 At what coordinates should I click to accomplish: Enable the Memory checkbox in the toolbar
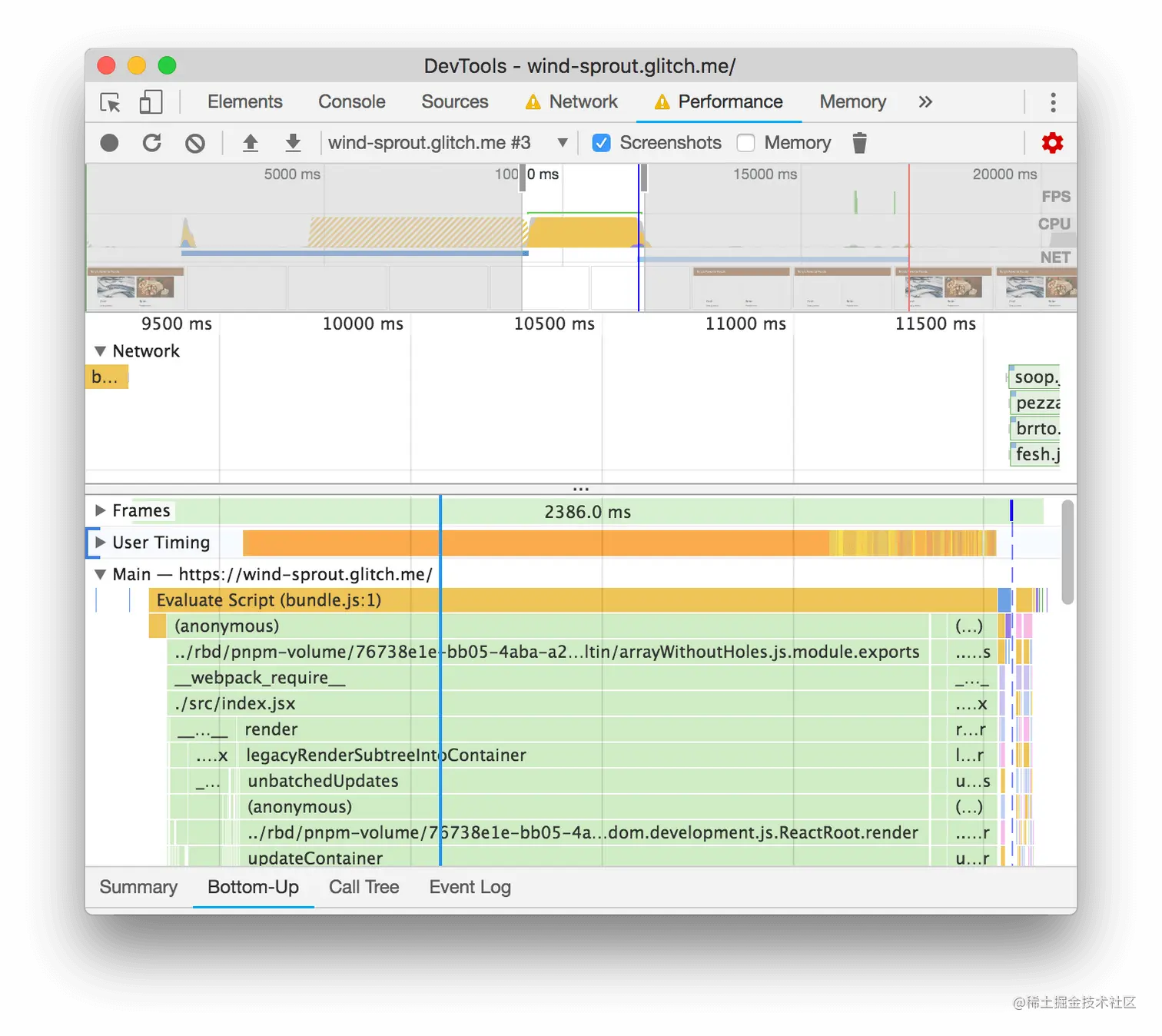tap(745, 143)
